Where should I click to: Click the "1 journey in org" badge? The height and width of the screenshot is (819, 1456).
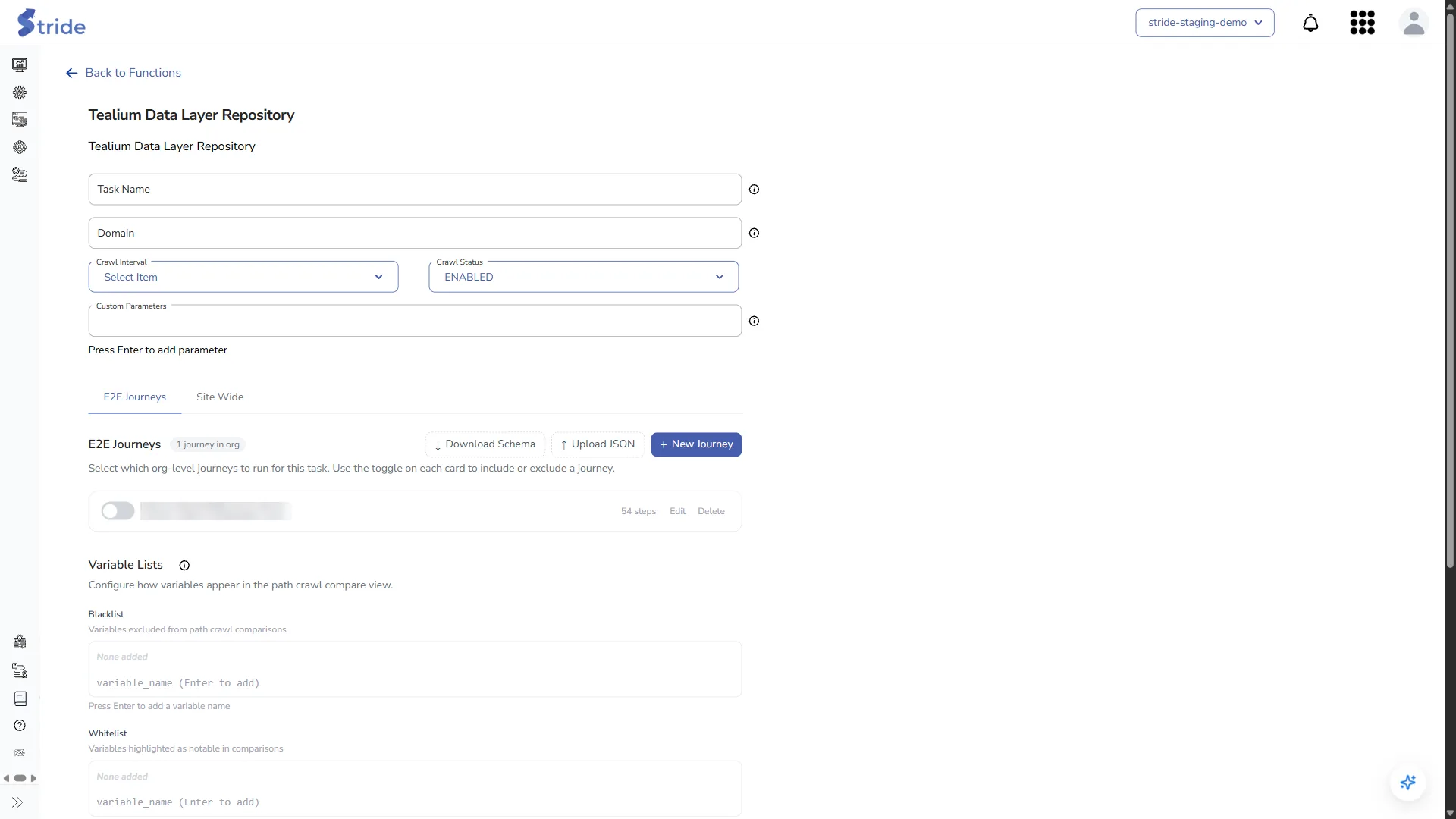click(208, 445)
